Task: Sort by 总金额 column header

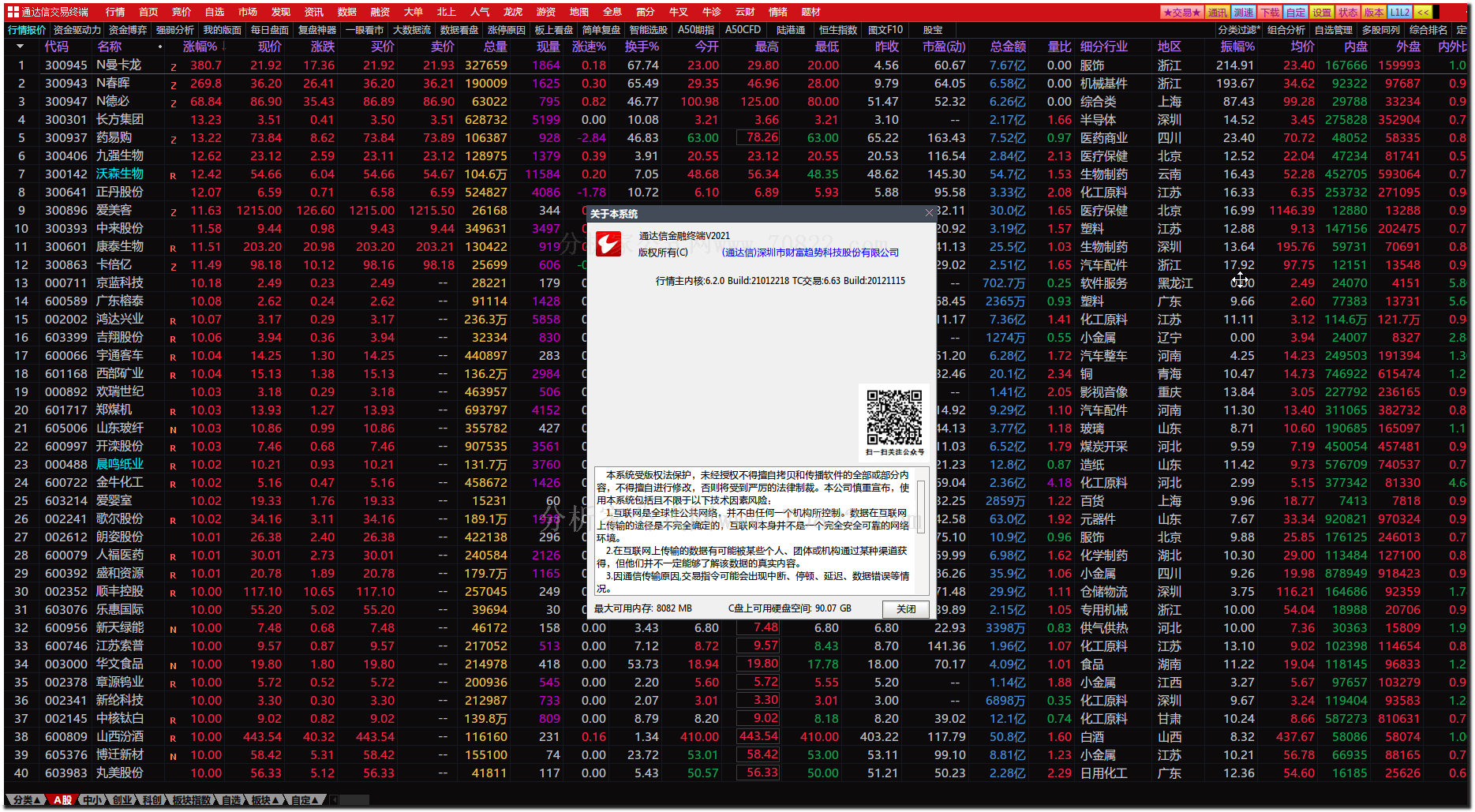Action: (x=1009, y=47)
